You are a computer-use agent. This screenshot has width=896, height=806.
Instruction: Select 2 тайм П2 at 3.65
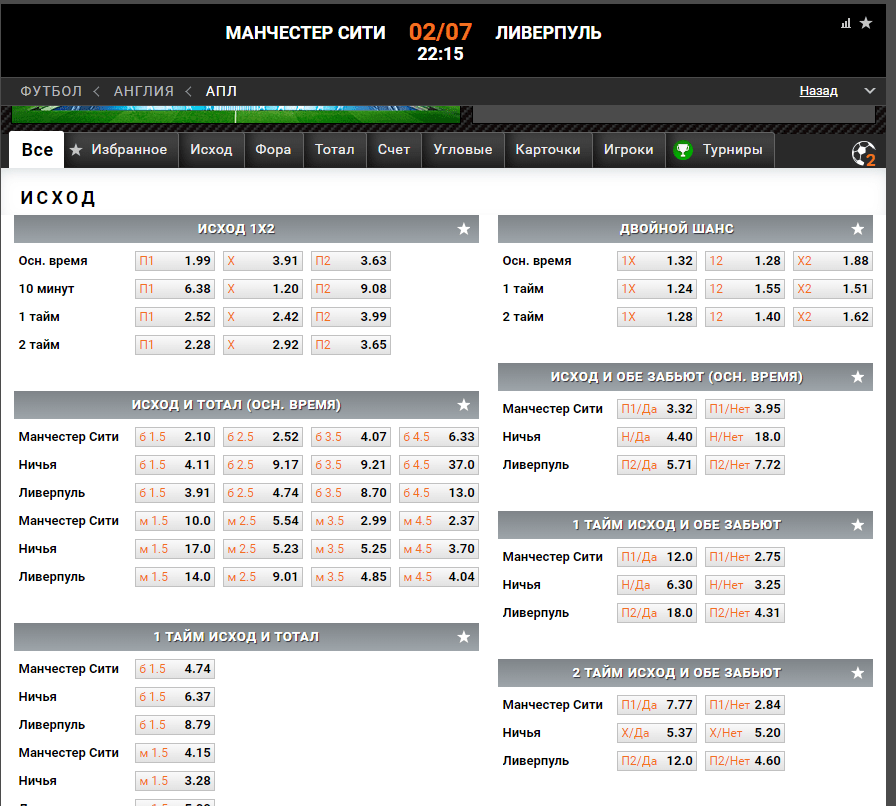351,345
